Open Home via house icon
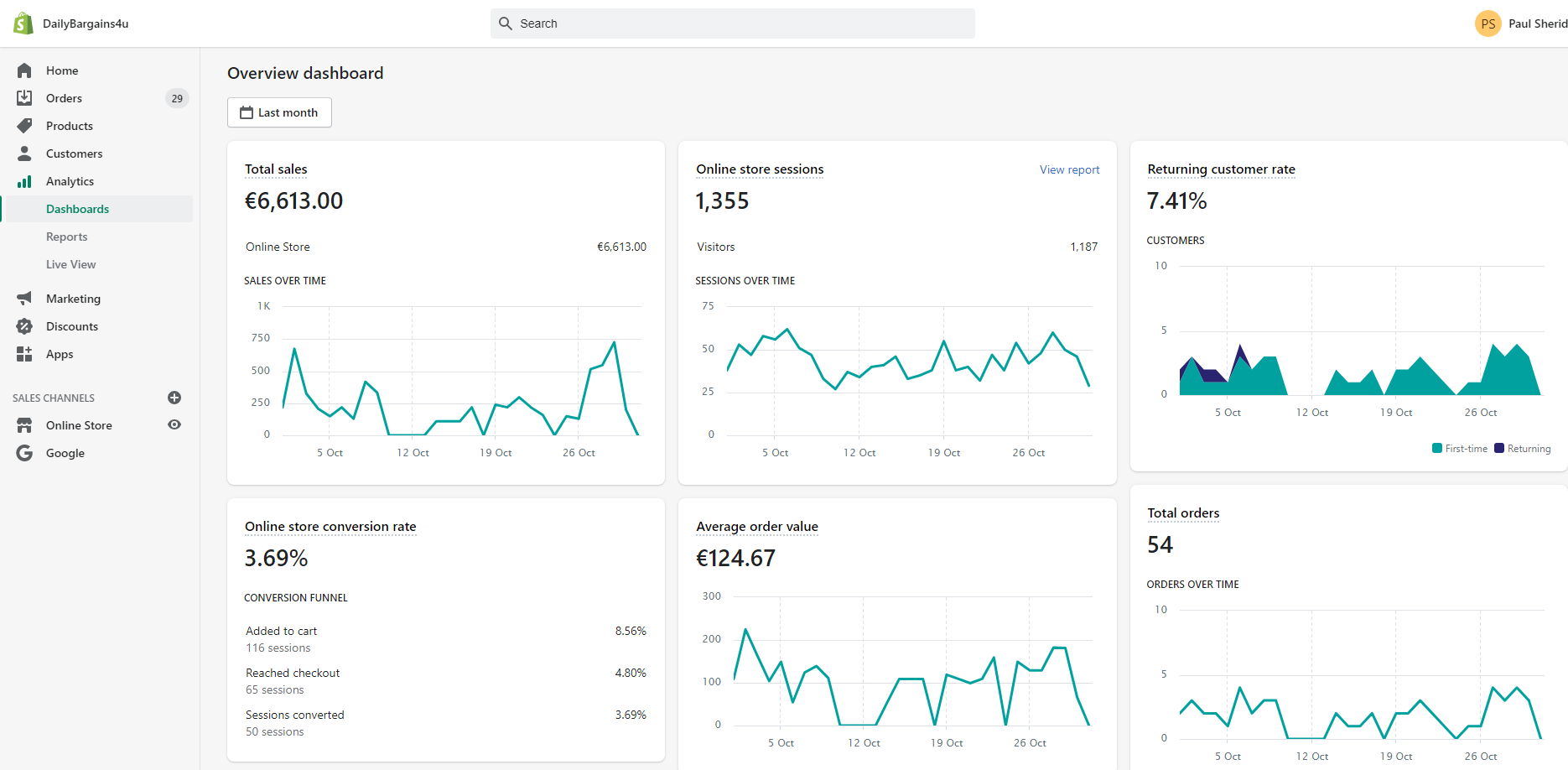Image resolution: width=1568 pixels, height=770 pixels. tap(24, 70)
